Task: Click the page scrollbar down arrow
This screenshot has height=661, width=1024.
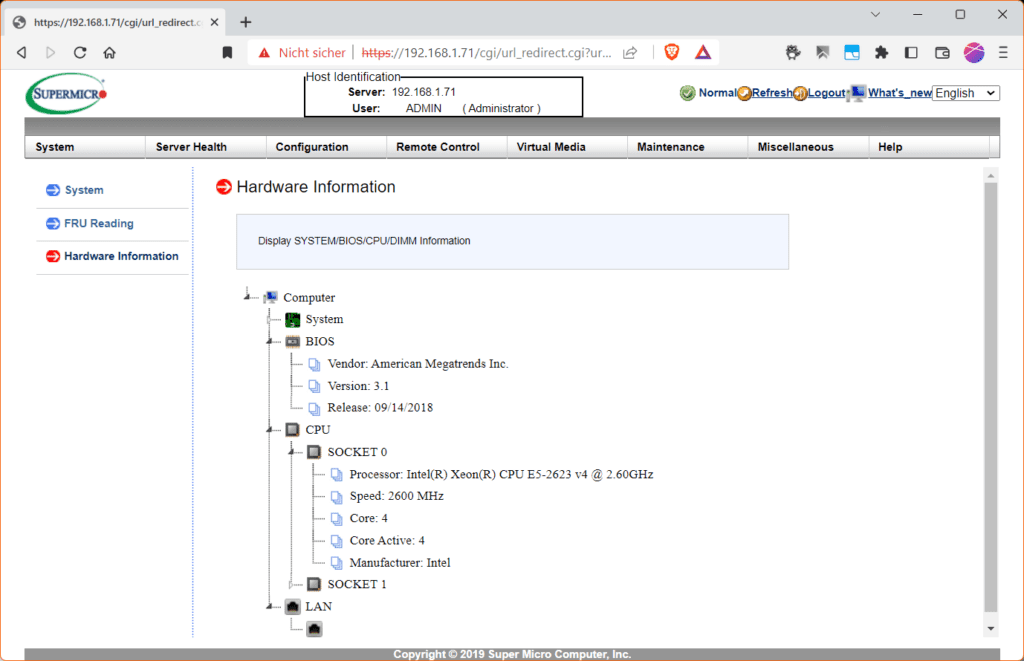Action: point(991,628)
